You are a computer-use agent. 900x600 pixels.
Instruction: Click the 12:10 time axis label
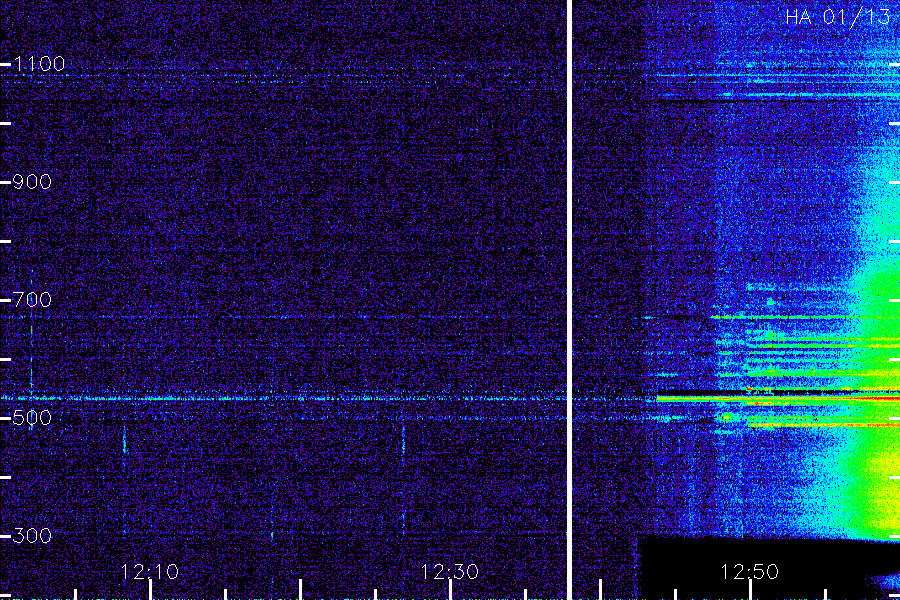(x=150, y=572)
